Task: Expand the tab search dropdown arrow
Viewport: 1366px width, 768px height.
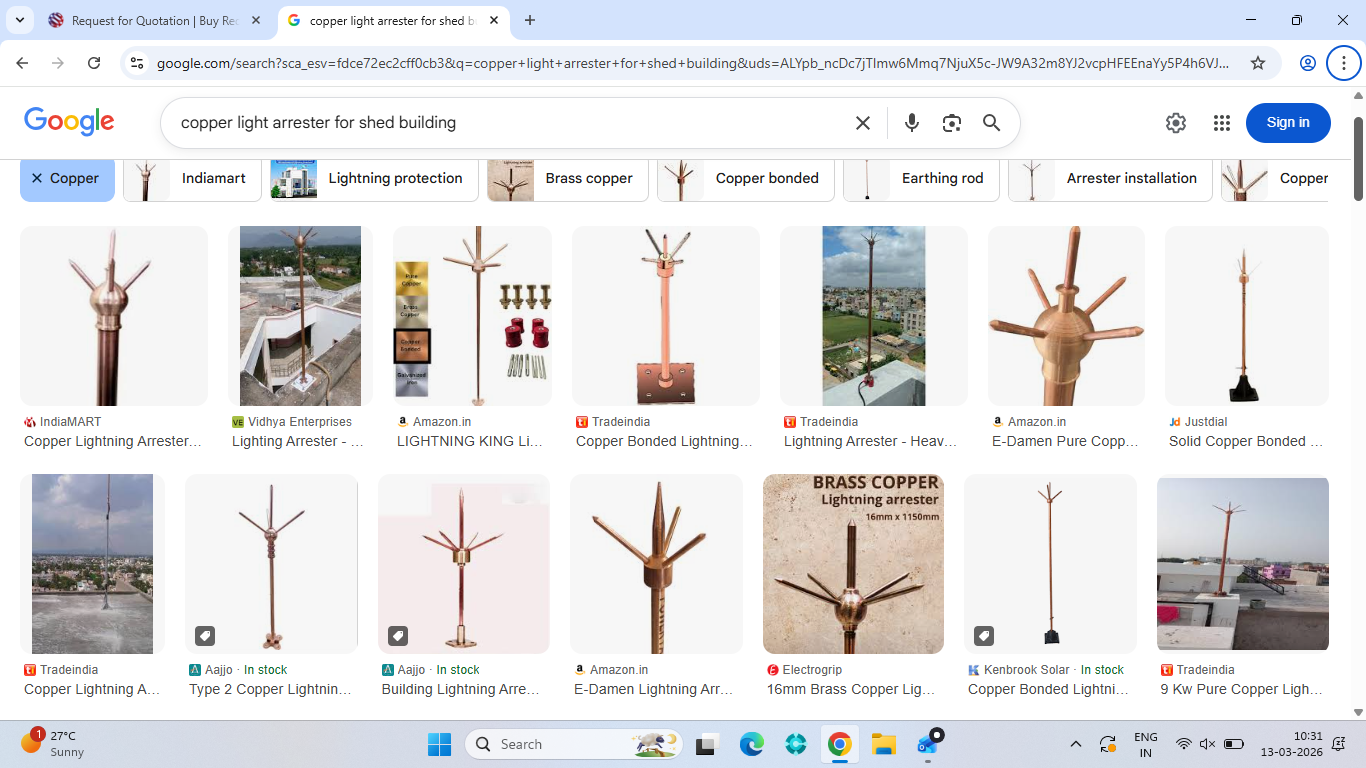Action: [x=19, y=20]
